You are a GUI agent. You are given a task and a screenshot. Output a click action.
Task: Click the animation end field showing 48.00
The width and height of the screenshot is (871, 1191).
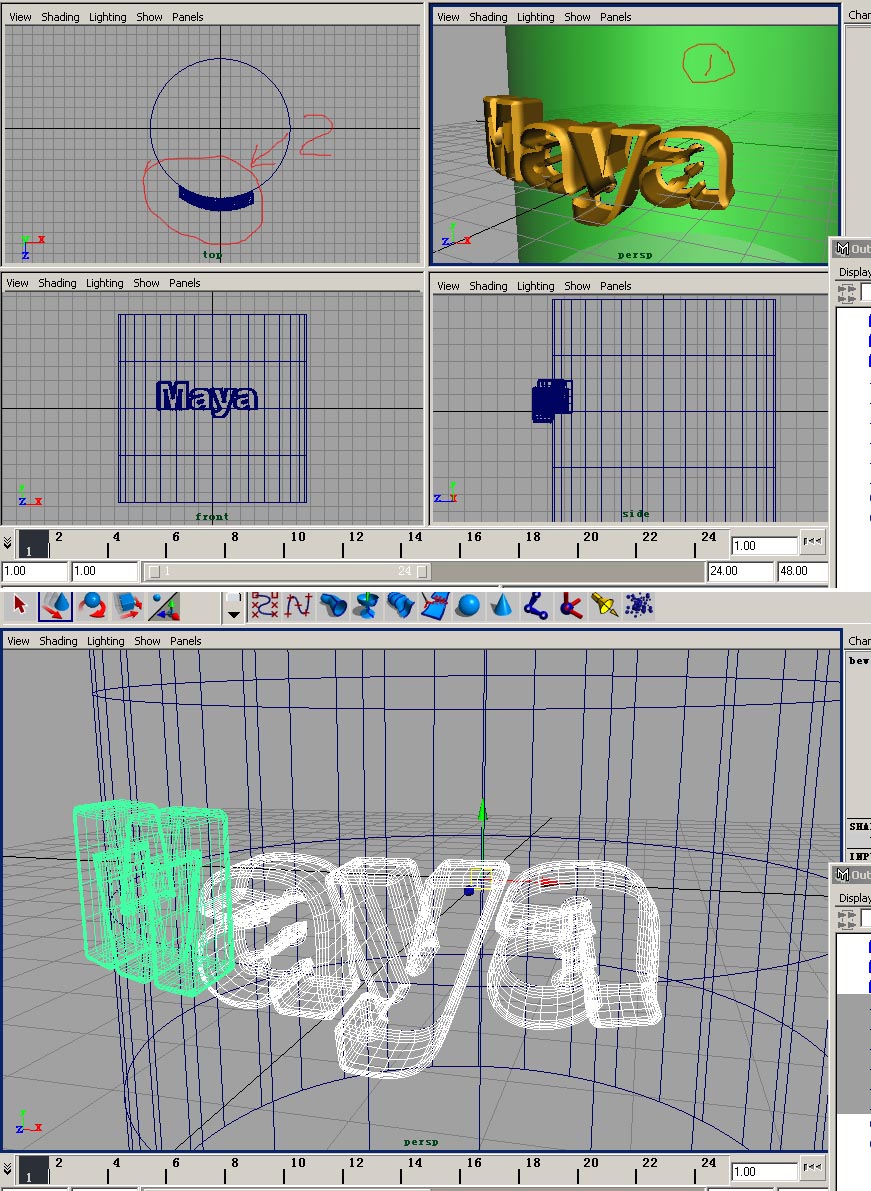tap(802, 571)
